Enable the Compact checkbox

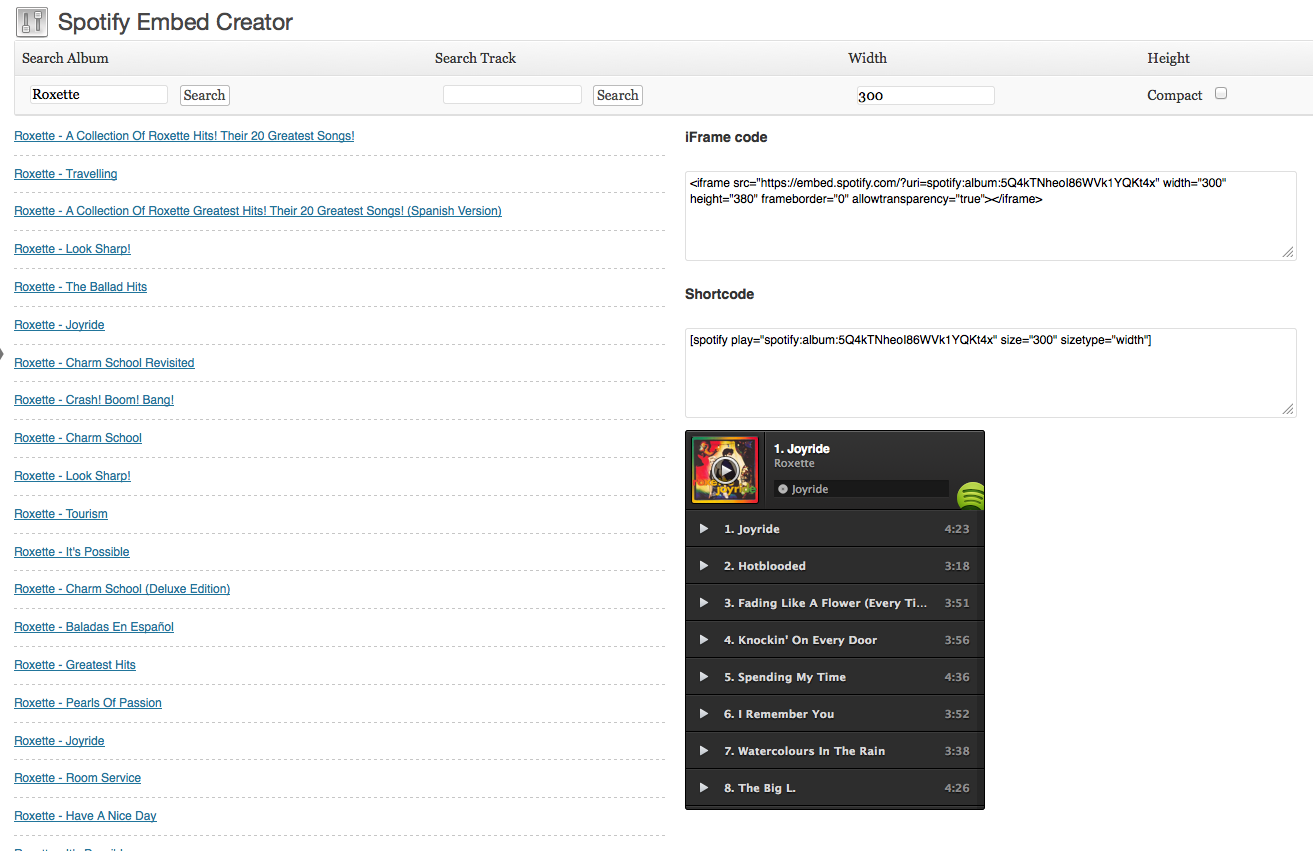(x=1221, y=94)
